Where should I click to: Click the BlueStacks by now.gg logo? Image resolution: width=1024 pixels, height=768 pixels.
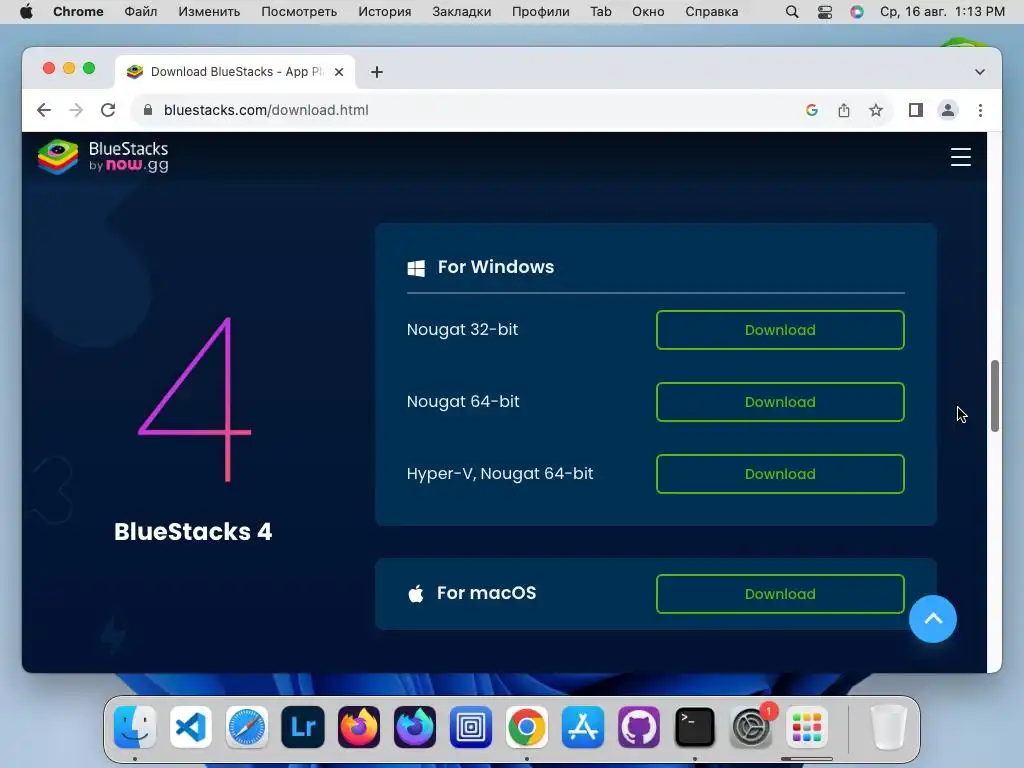(x=103, y=157)
